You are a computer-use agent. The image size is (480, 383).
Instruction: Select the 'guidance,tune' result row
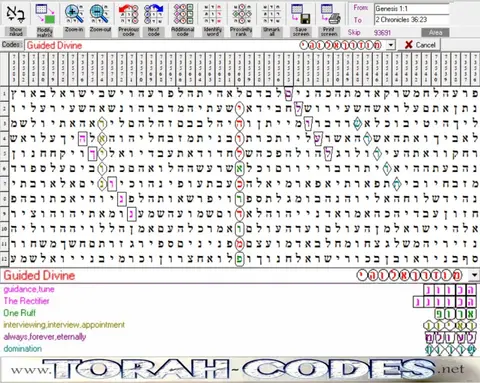click(x=240, y=289)
